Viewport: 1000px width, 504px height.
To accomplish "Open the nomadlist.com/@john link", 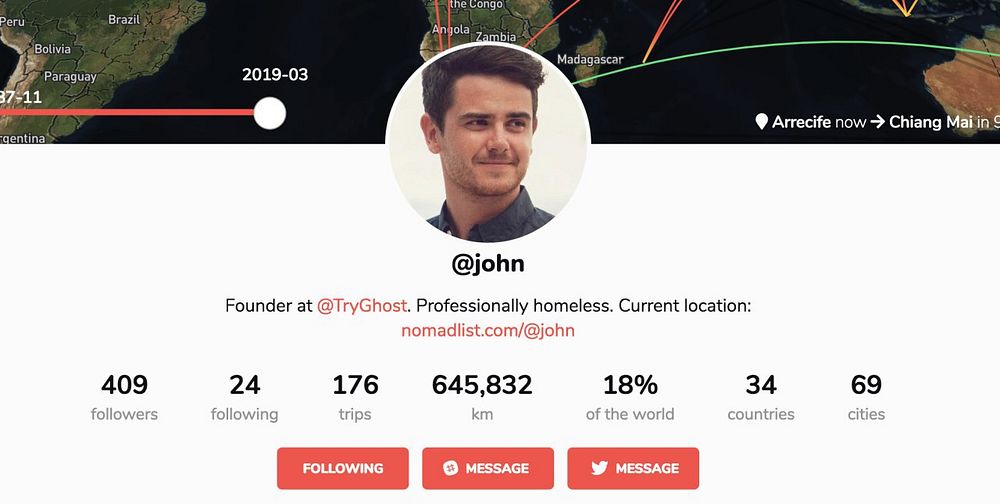I will pos(488,330).
